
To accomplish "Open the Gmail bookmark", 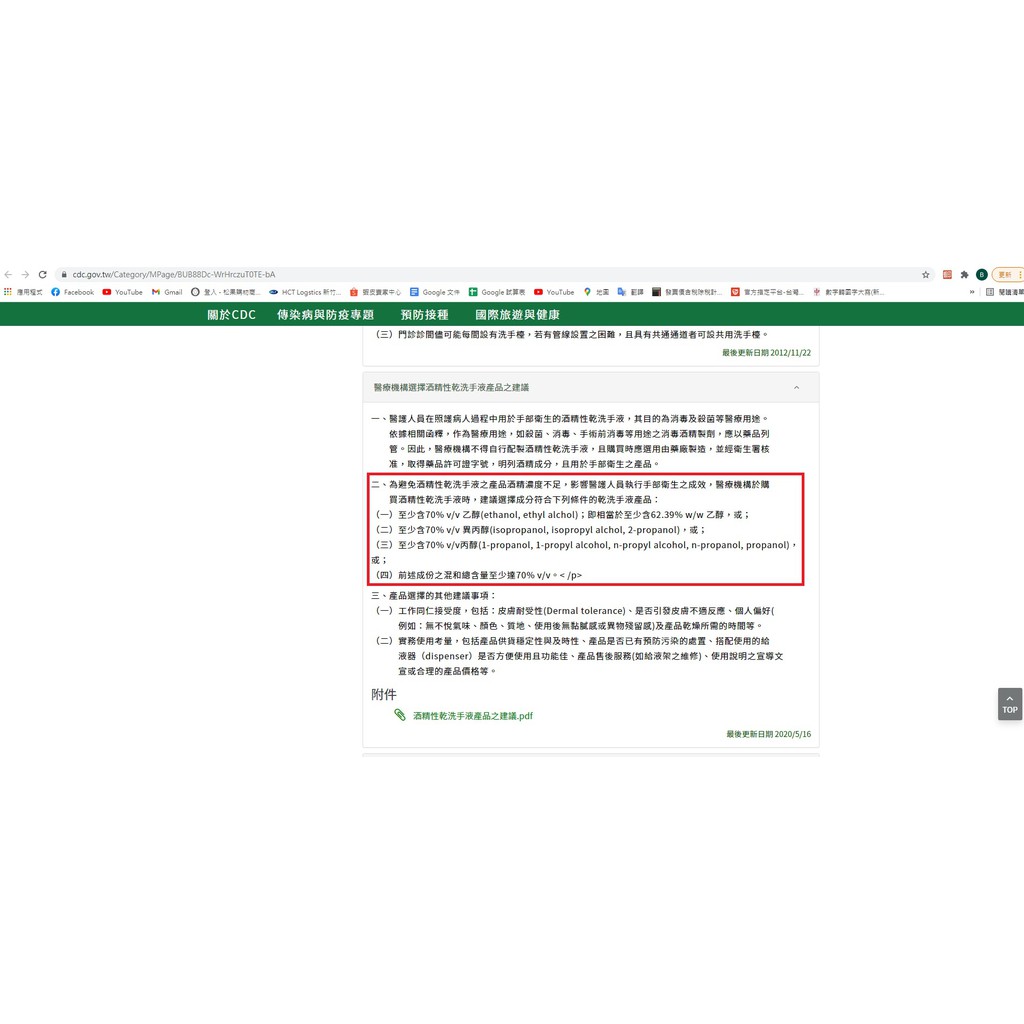I will (167, 292).
